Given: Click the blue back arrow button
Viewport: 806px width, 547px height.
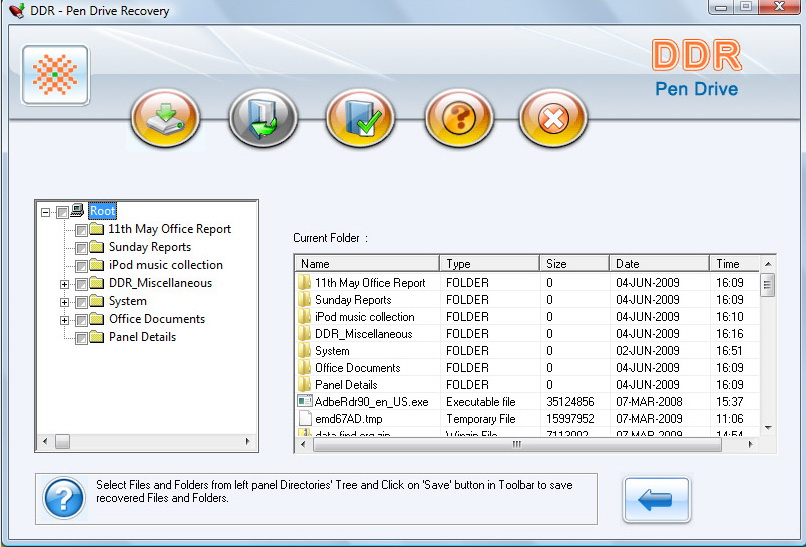Looking at the screenshot, I should click(x=656, y=499).
